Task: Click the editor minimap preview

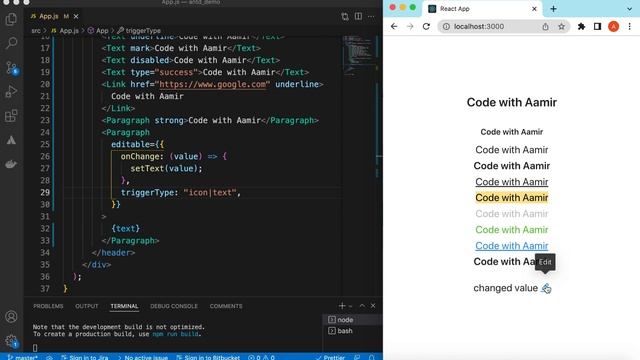Action: tap(358, 55)
